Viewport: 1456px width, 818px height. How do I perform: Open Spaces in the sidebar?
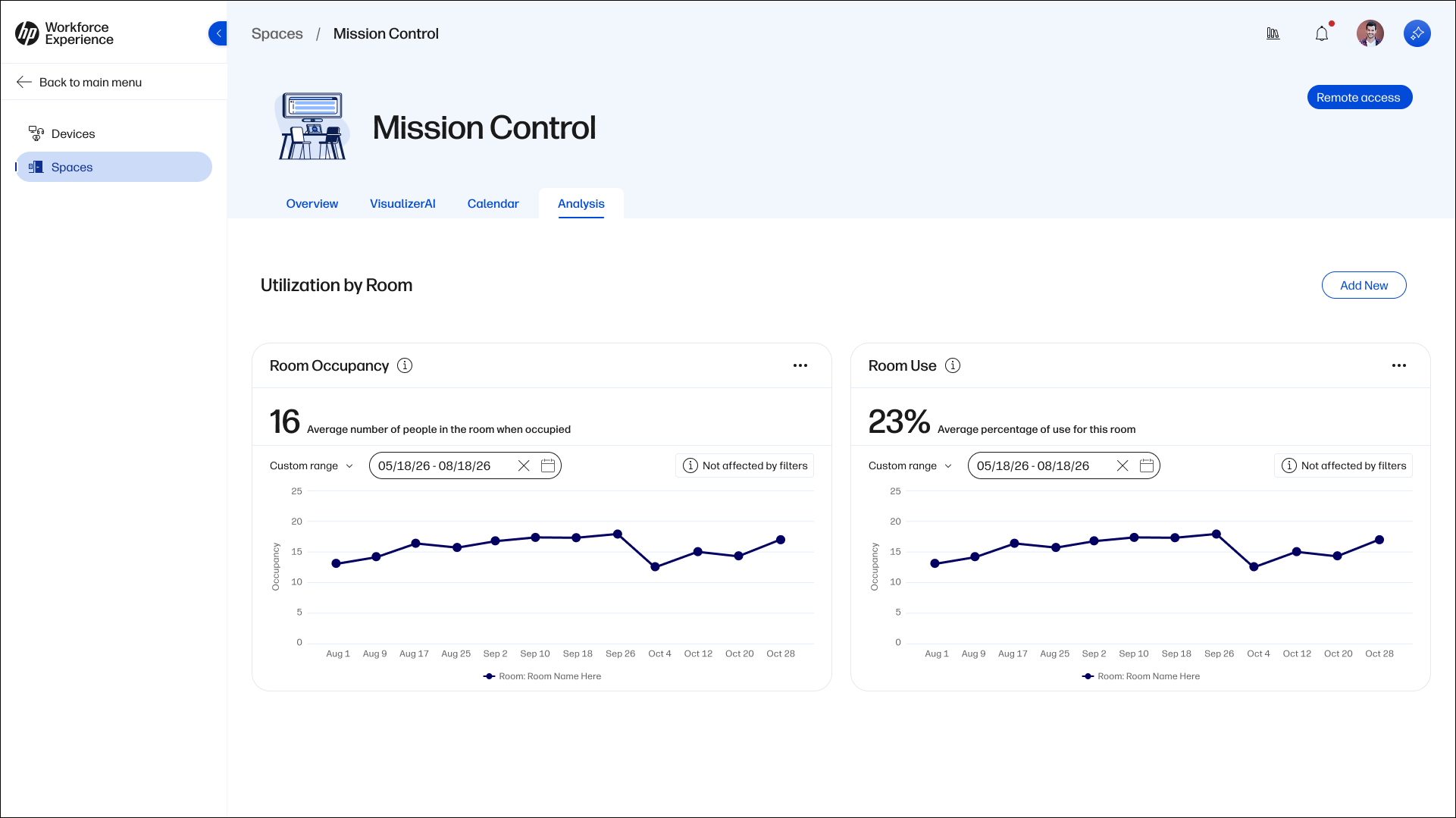(114, 167)
